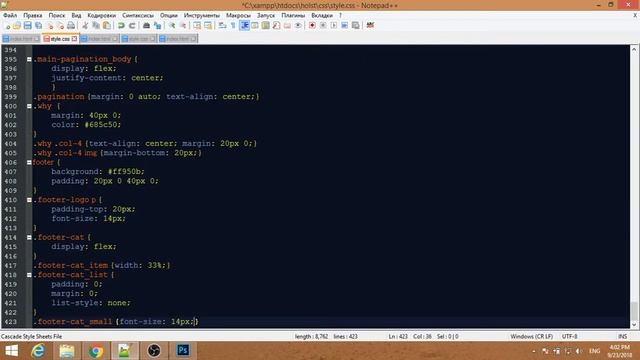
Task: Click the Zoom Out toolbar icon
Action: (183, 25)
